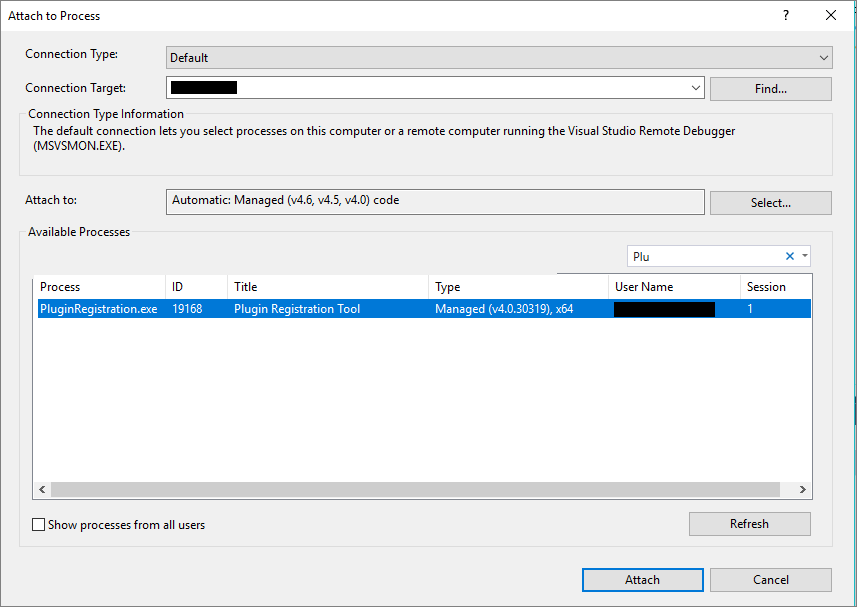Enable "Show processes from all users"
857x607 pixels.
point(37,524)
